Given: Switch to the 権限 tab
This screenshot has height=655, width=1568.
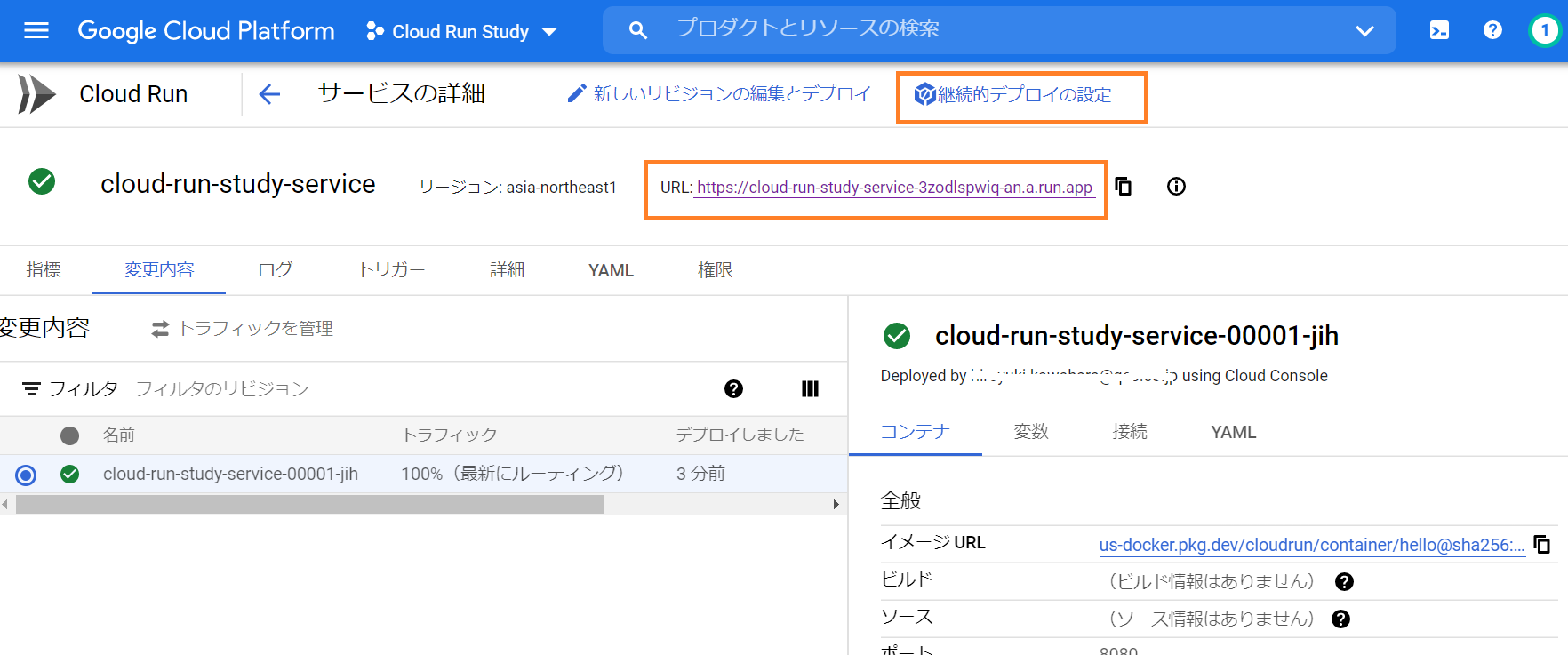Looking at the screenshot, I should (x=716, y=269).
